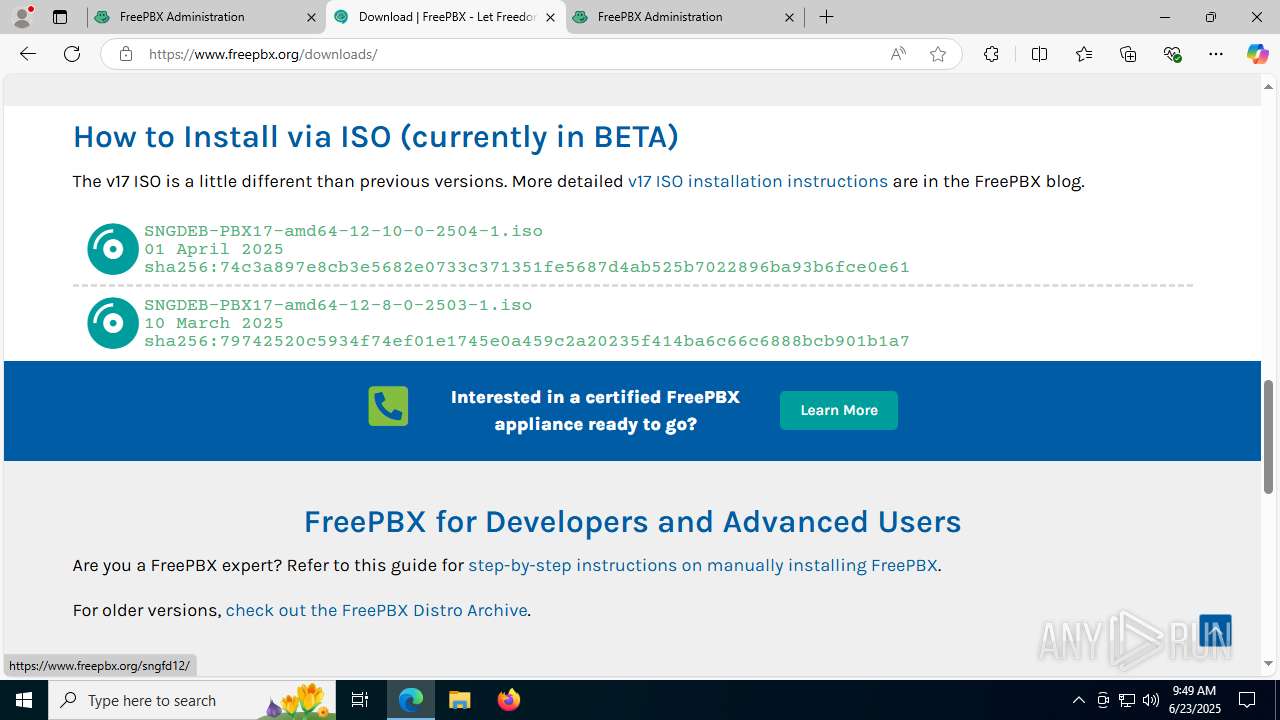Click the How to Install via ISO heading
1280x720 pixels.
coord(376,137)
